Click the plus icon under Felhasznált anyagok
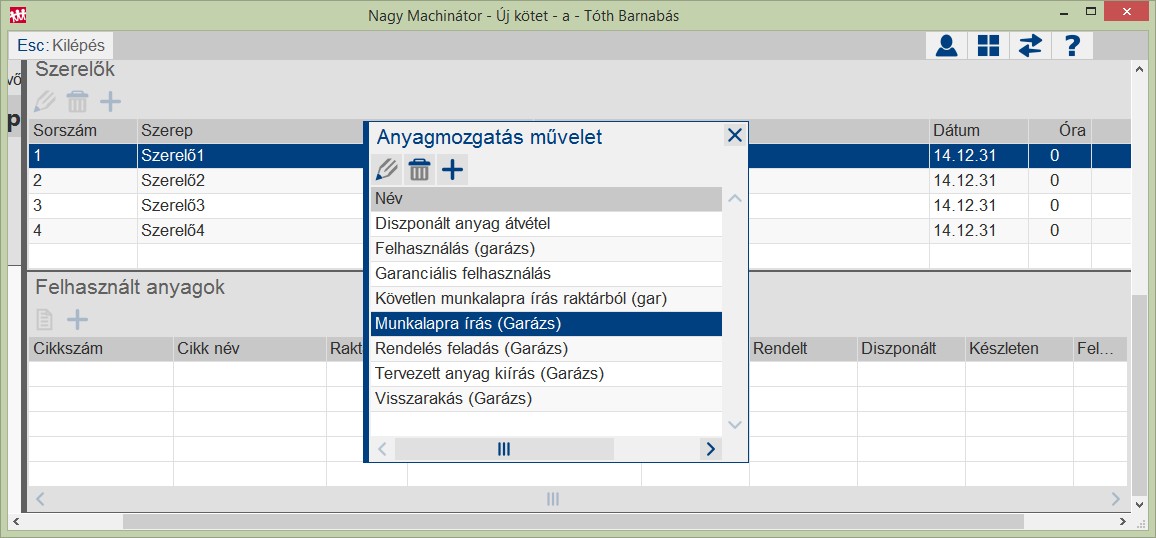The height and width of the screenshot is (538, 1156). pos(77,319)
